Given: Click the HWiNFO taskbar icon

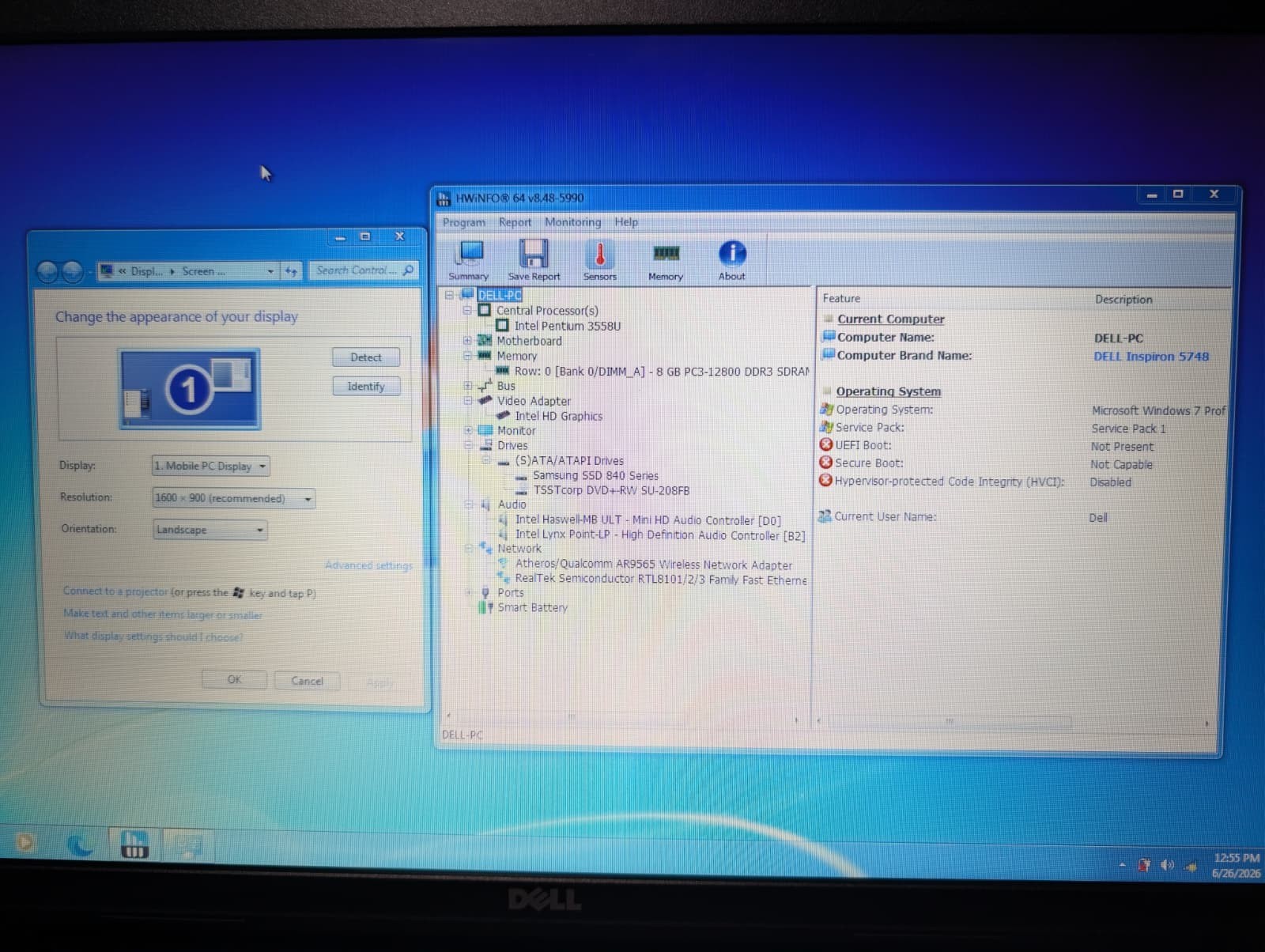Looking at the screenshot, I should coord(134,844).
